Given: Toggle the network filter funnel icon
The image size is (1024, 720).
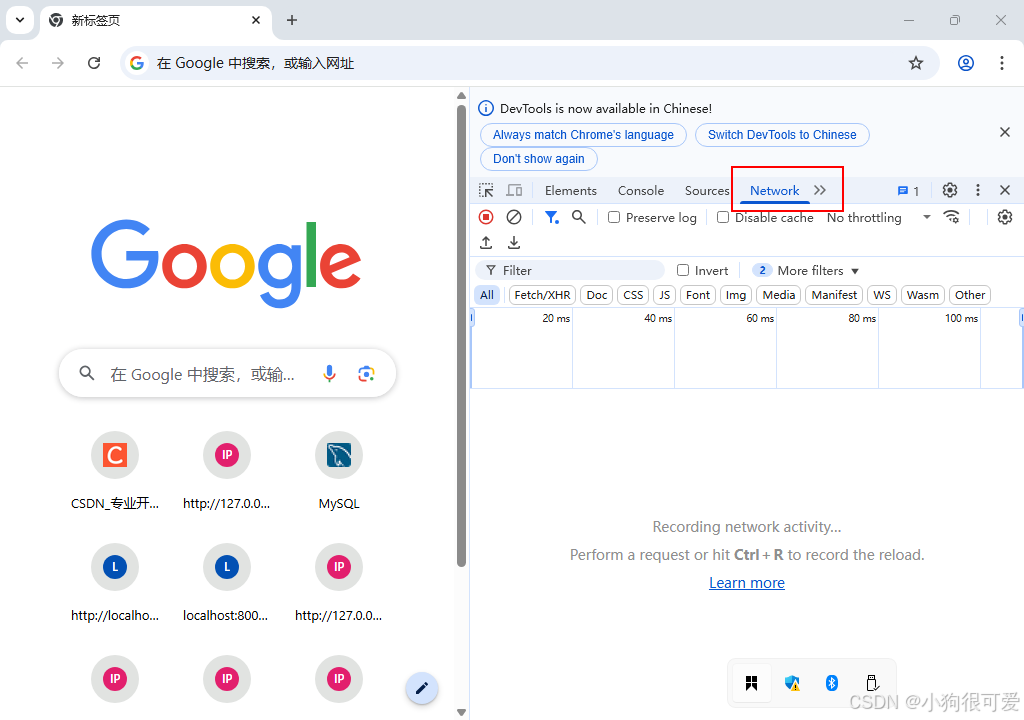Looking at the screenshot, I should pyautogui.click(x=552, y=217).
